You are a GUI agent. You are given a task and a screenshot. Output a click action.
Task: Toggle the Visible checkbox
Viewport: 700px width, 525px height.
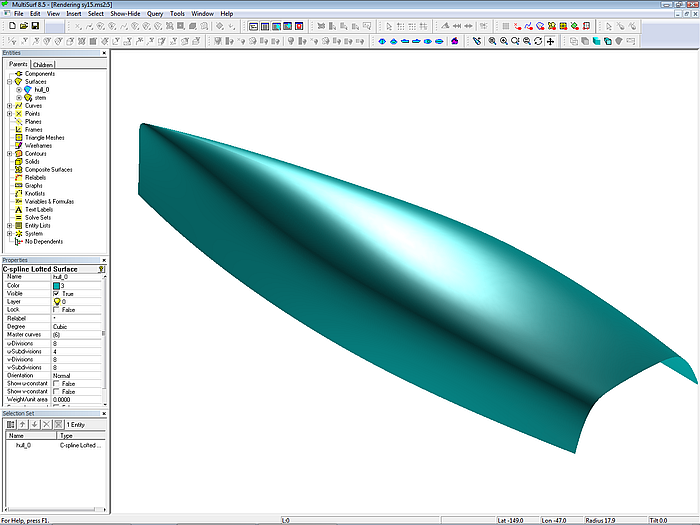pyautogui.click(x=56, y=293)
